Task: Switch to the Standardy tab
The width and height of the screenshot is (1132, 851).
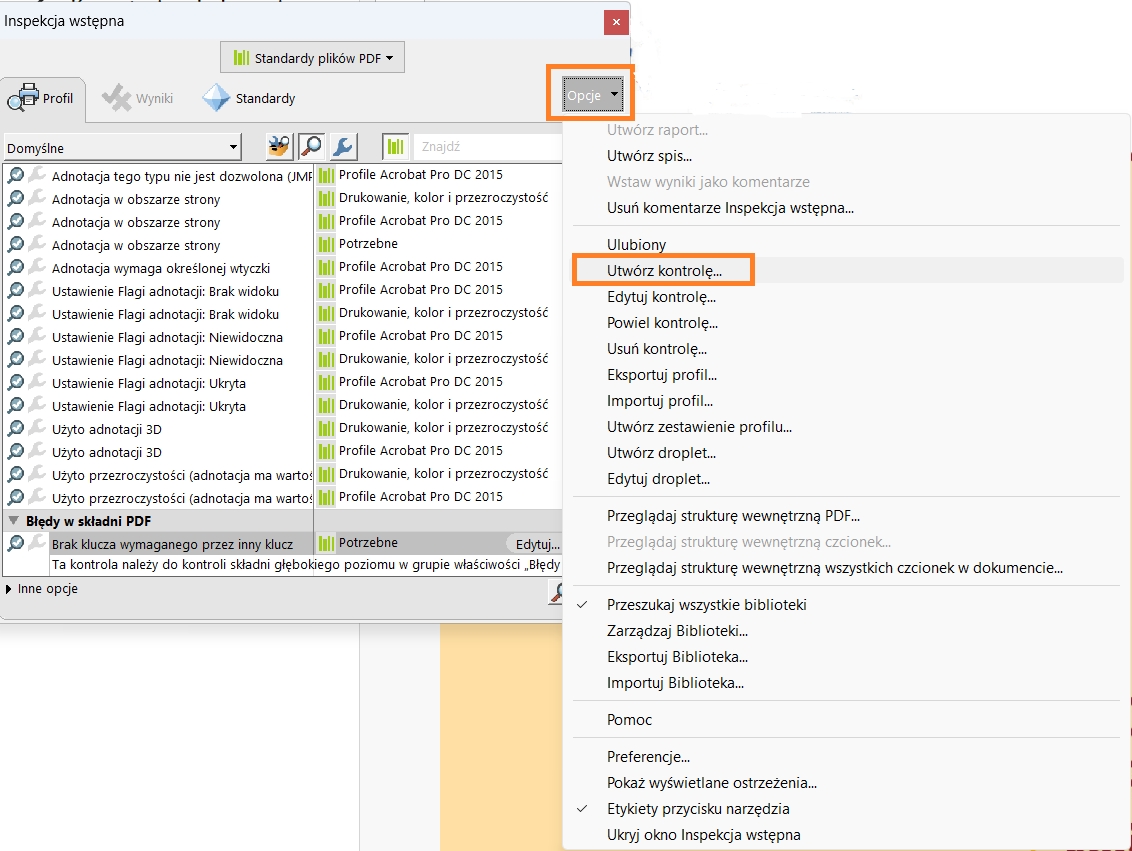Action: click(x=249, y=98)
